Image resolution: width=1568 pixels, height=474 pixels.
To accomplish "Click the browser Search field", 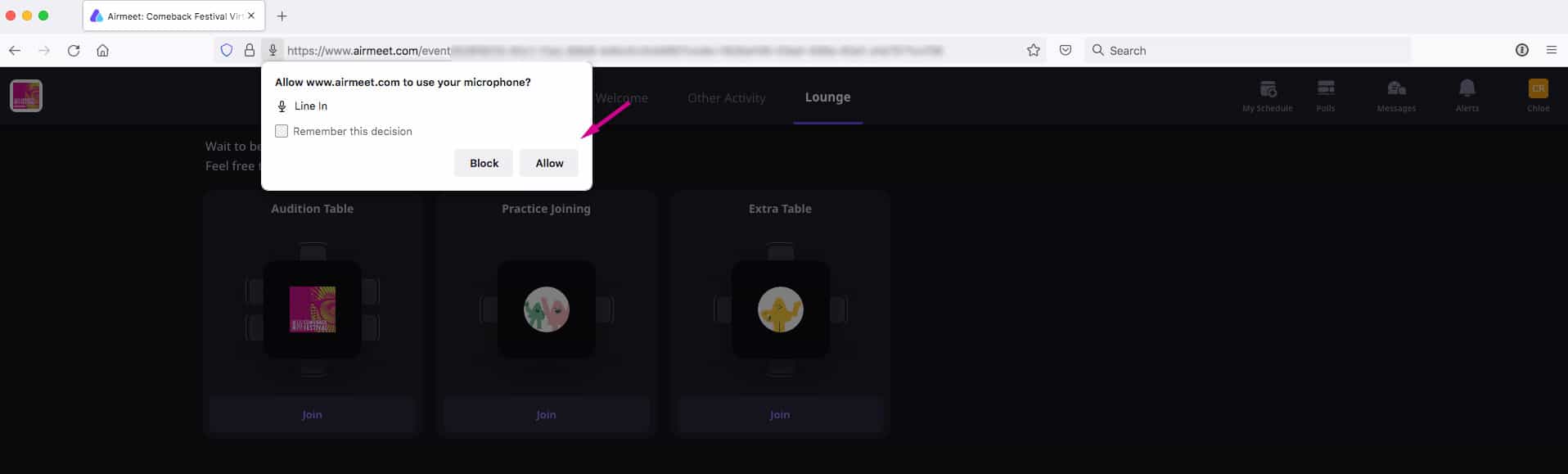I will pos(1247,50).
